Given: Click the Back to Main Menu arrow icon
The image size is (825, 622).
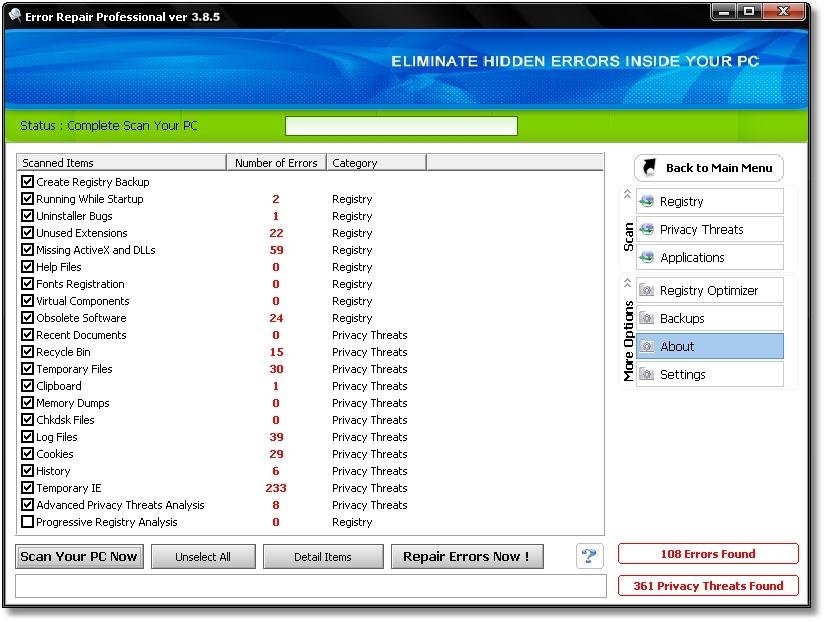Looking at the screenshot, I should click(649, 168).
